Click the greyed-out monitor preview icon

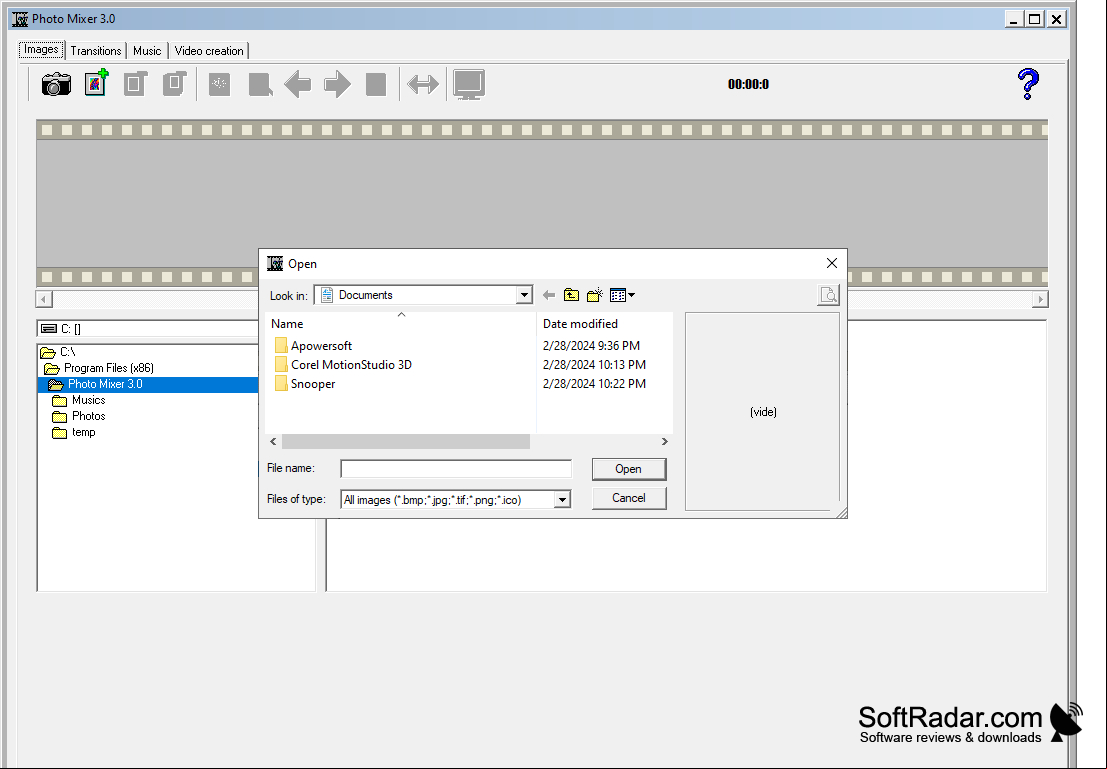tap(469, 85)
